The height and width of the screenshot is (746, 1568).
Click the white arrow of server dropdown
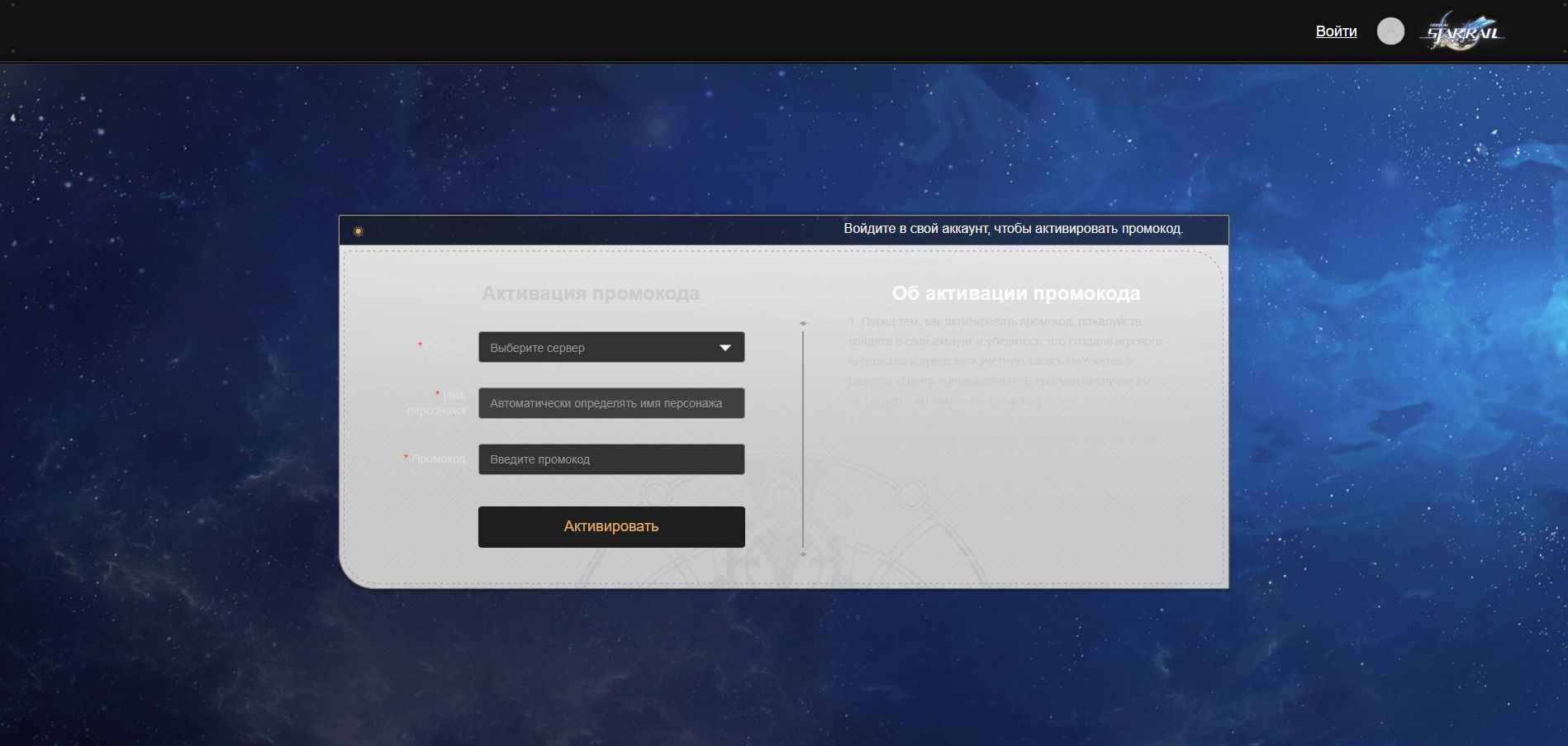[725, 348]
